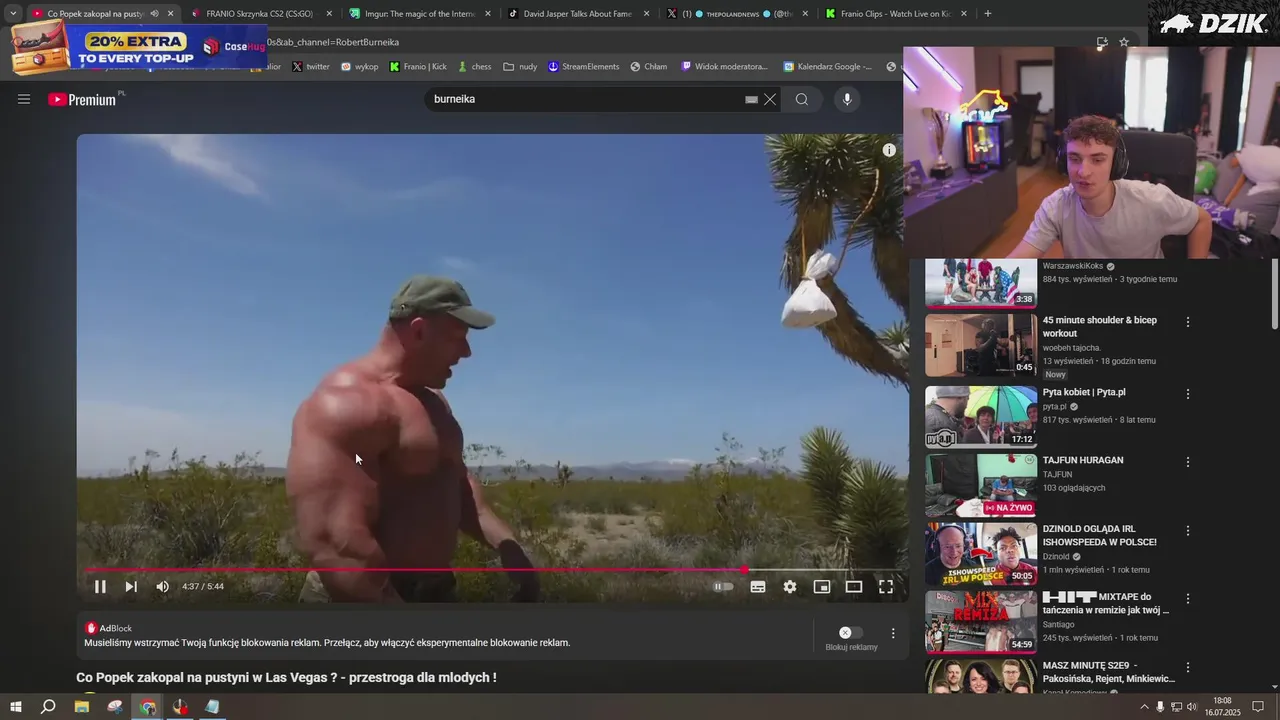Toggle subtitles in the video player
The width and height of the screenshot is (1280, 720).
pyautogui.click(x=758, y=587)
